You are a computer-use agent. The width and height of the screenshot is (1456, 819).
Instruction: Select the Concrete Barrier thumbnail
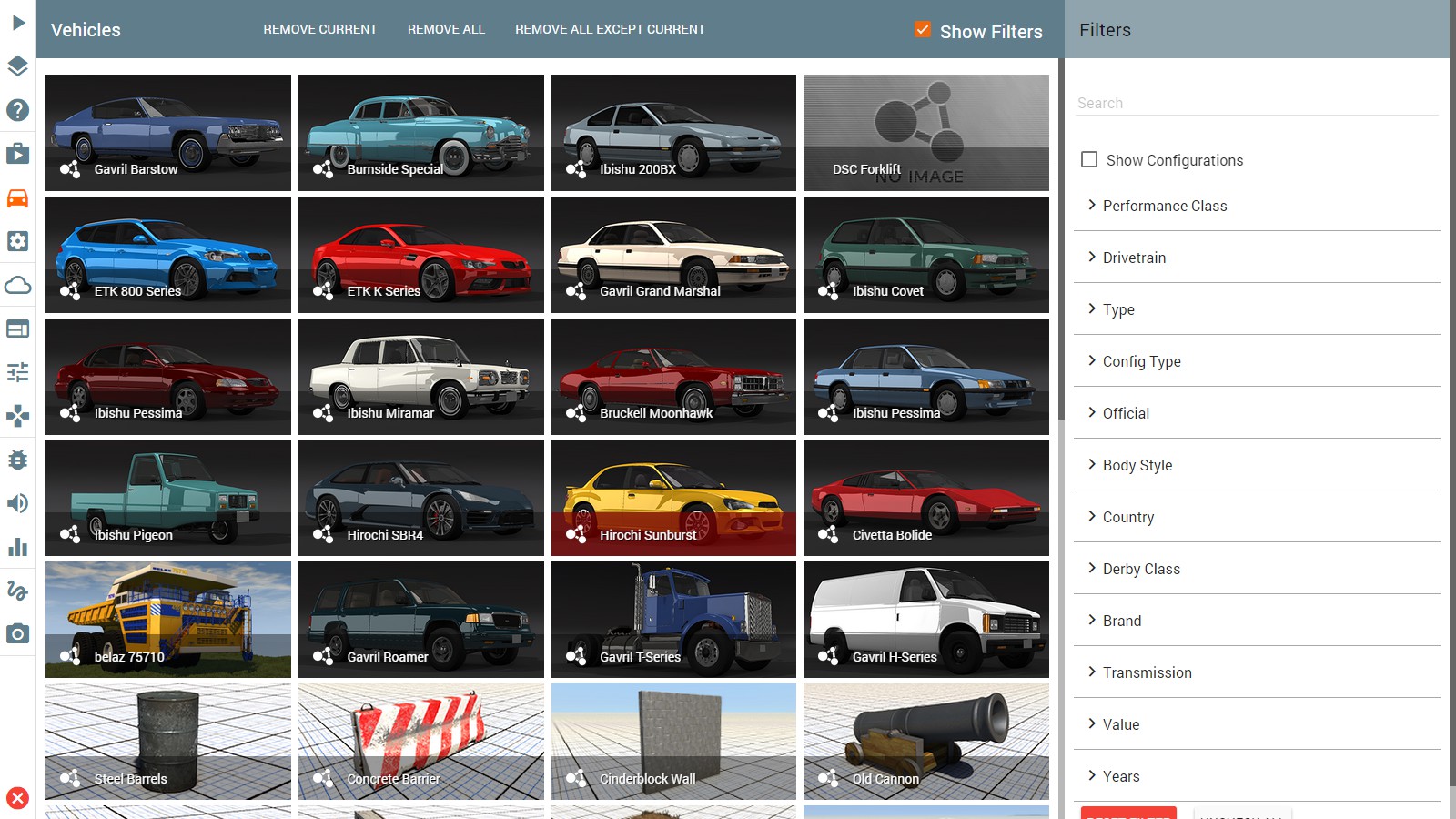pyautogui.click(x=421, y=742)
